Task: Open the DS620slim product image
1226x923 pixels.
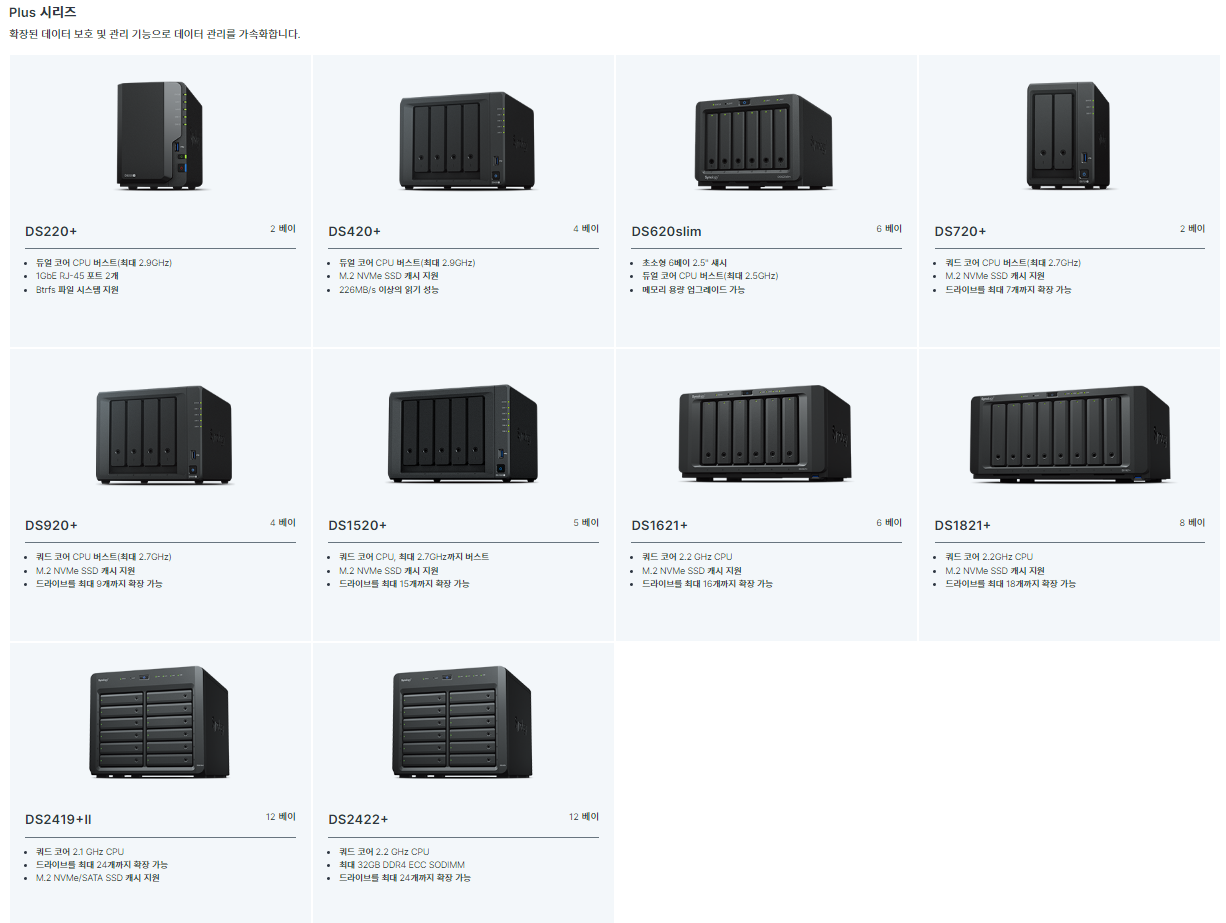Action: point(764,141)
